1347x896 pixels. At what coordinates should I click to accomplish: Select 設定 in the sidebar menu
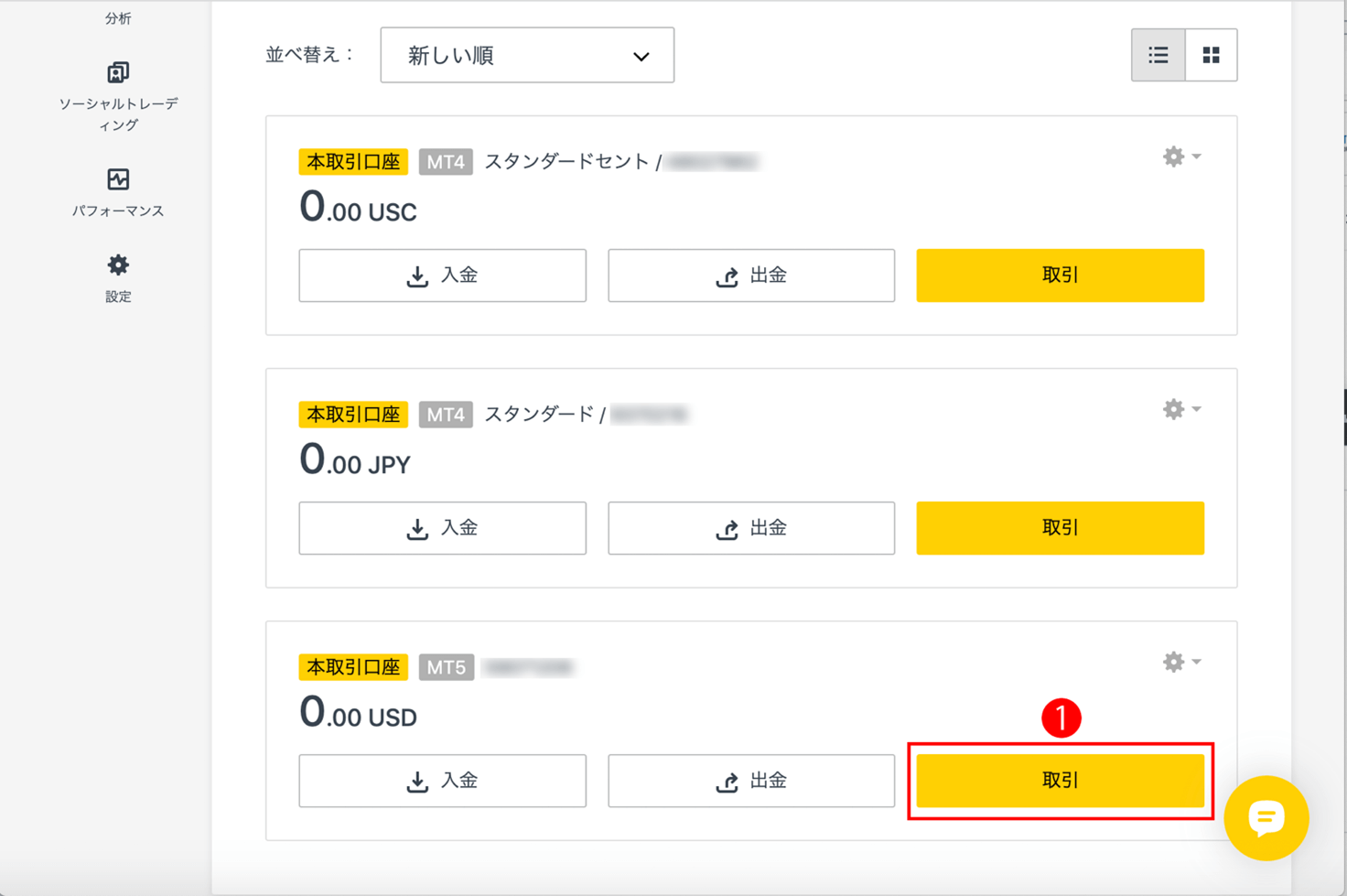117,297
